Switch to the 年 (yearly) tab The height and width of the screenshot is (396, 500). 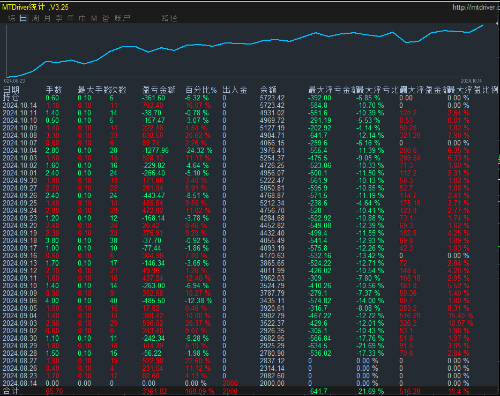[70, 18]
